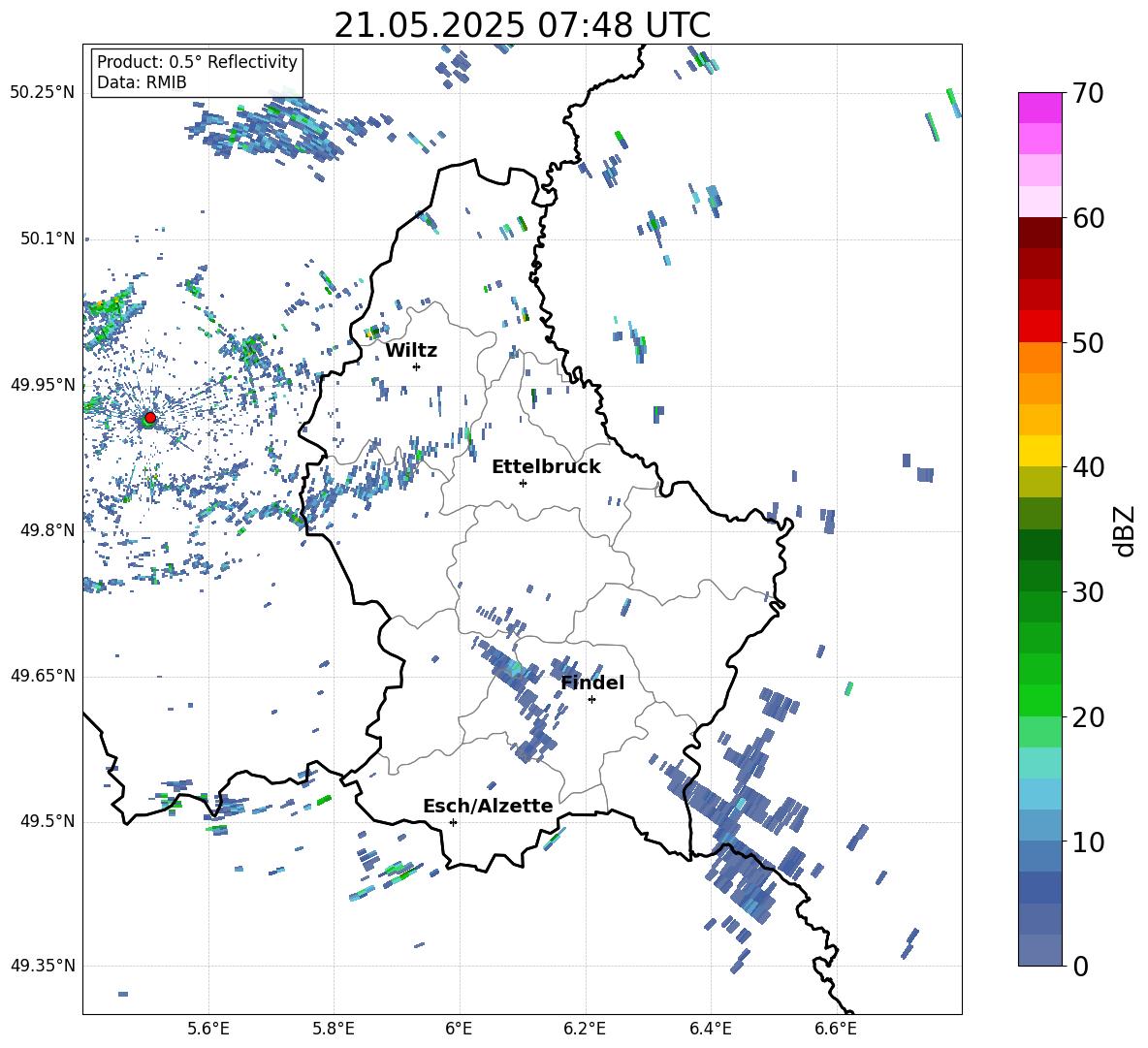The height and width of the screenshot is (1048, 1148).
Task: Click the 10 label on the colorbar
Action: tap(1088, 842)
